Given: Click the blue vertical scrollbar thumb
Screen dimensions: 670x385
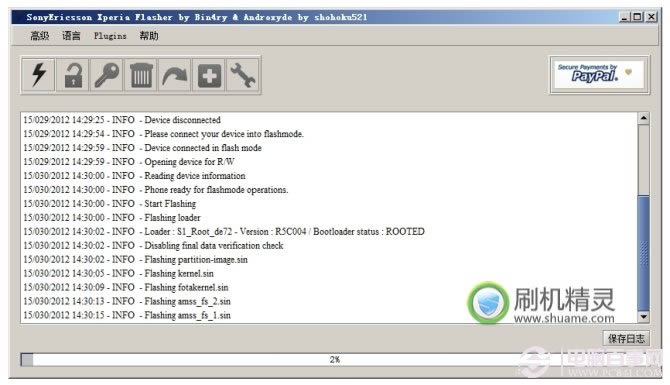Looking at the screenshot, I should click(644, 252).
